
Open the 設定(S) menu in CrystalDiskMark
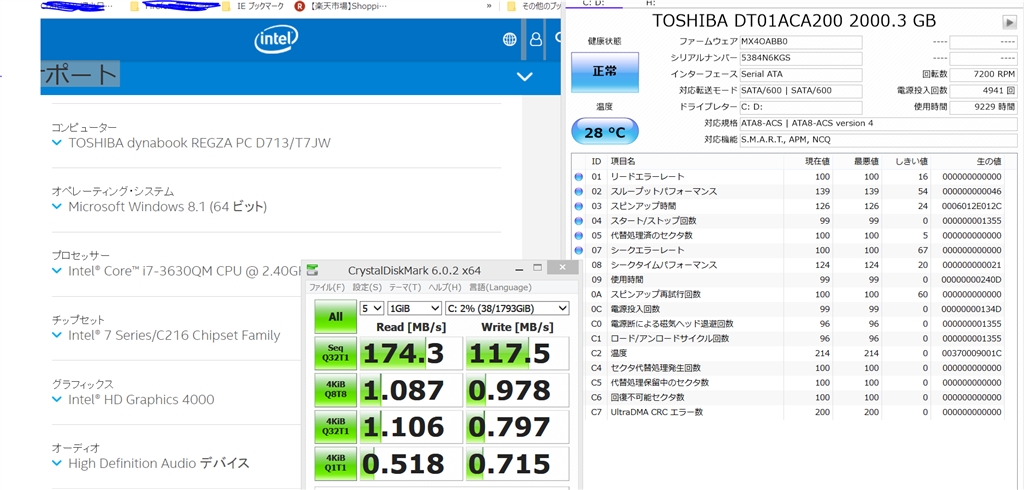point(367,287)
